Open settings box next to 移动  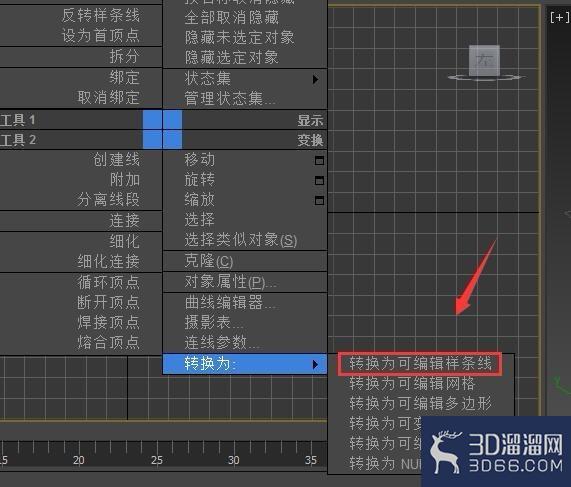pyautogui.click(x=319, y=161)
